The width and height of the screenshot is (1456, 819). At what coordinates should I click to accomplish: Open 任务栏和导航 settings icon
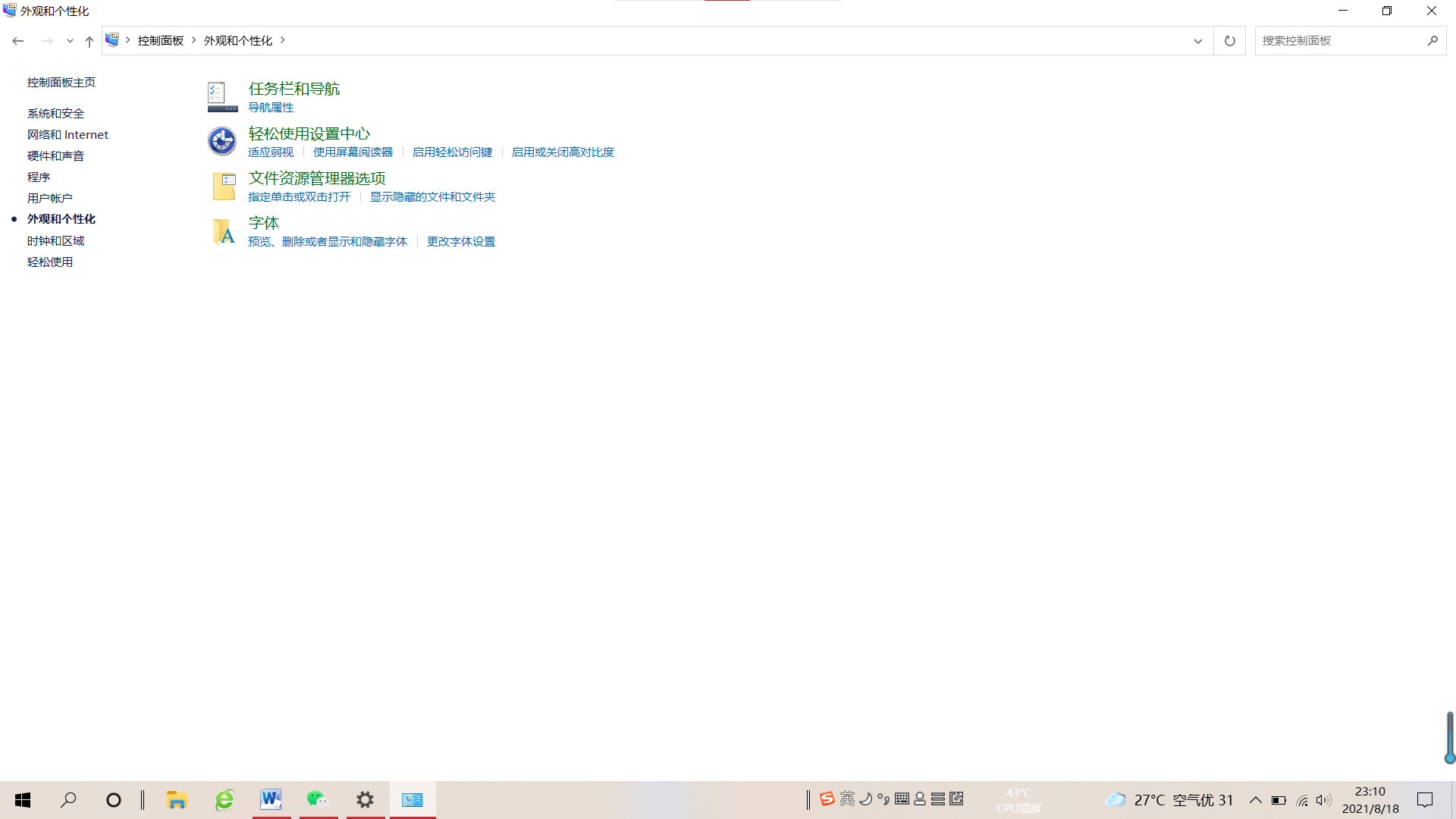221,96
